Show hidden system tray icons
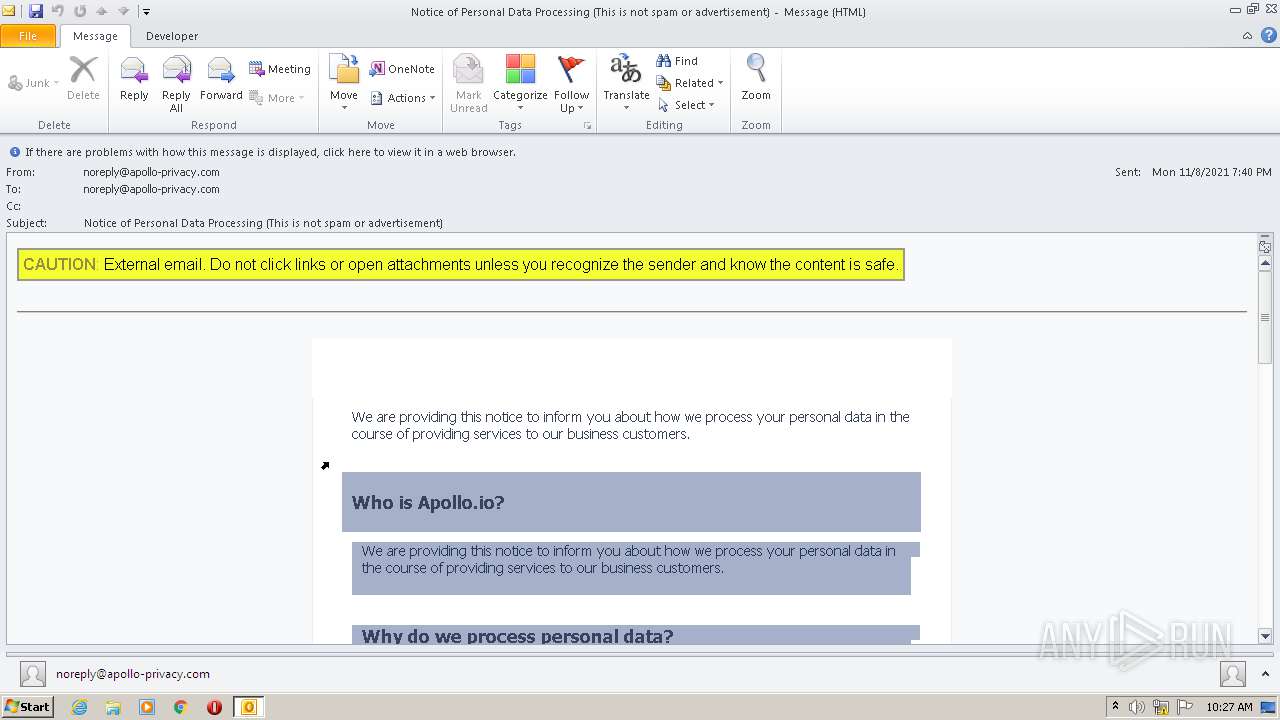 (1116, 707)
